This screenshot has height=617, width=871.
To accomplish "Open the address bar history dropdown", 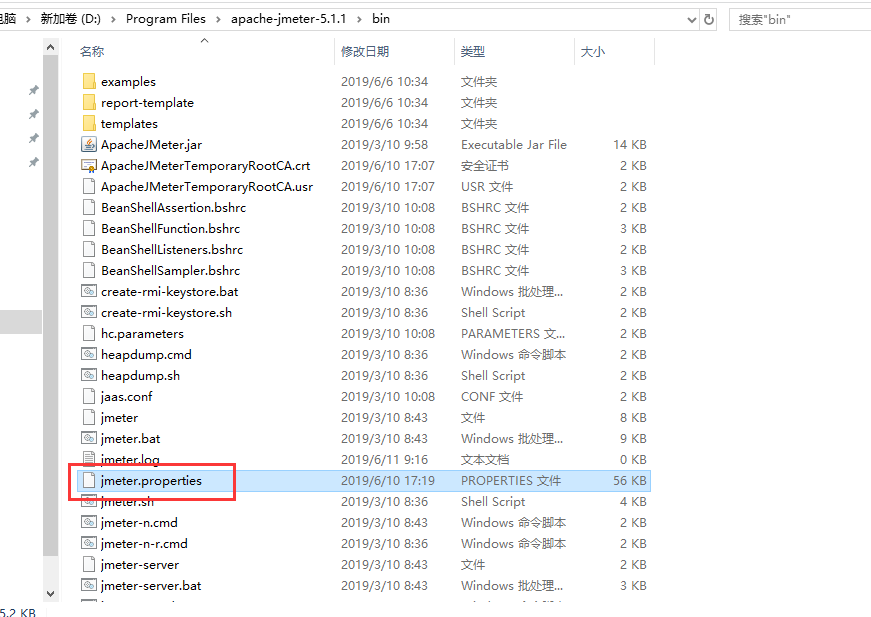I will (x=692, y=19).
